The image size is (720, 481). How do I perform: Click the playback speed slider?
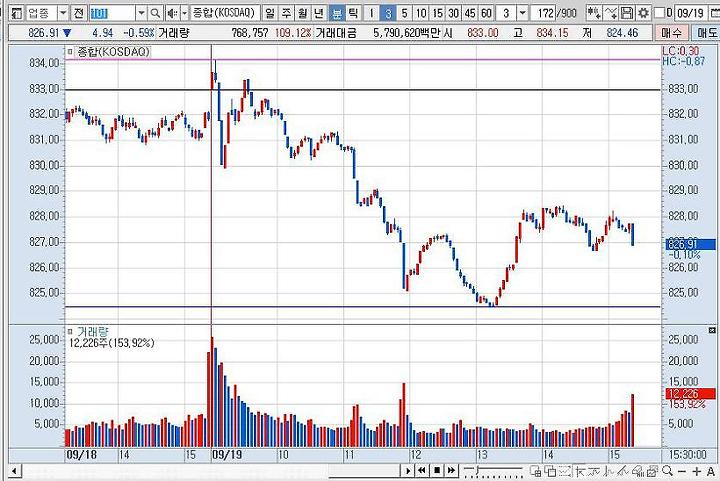493,471
